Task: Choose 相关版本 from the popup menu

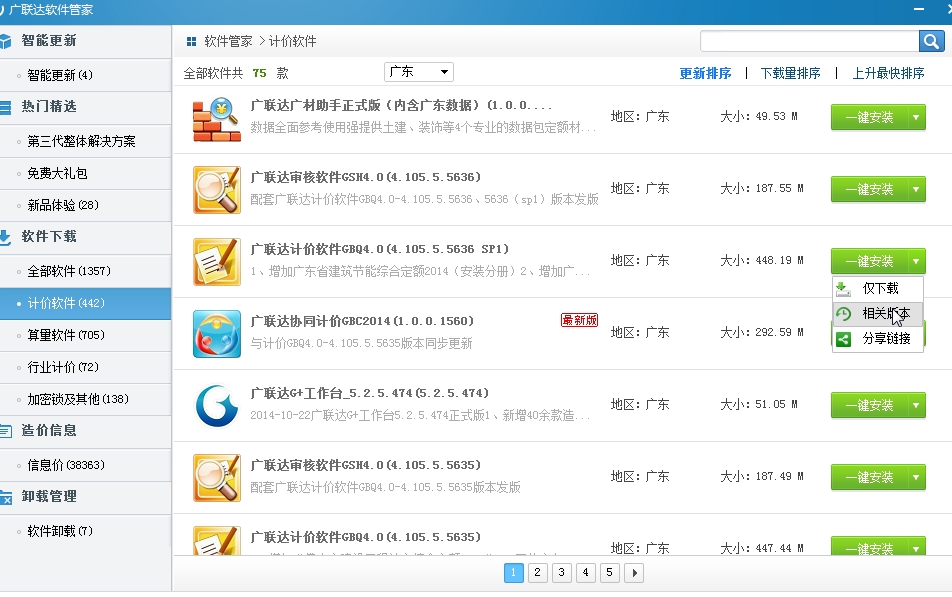Action: click(878, 314)
